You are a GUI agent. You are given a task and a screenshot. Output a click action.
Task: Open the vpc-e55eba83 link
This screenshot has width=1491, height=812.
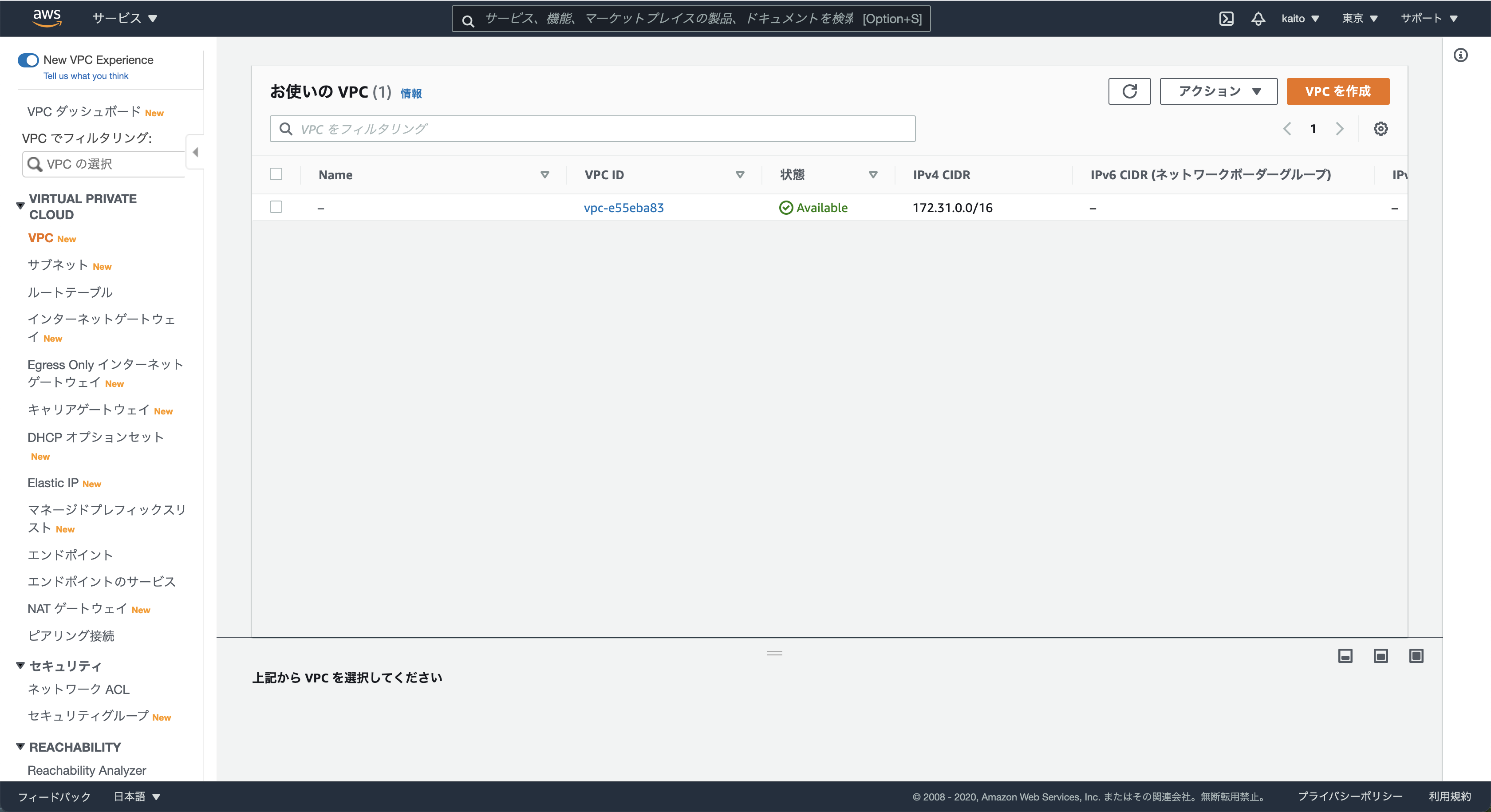click(623, 208)
